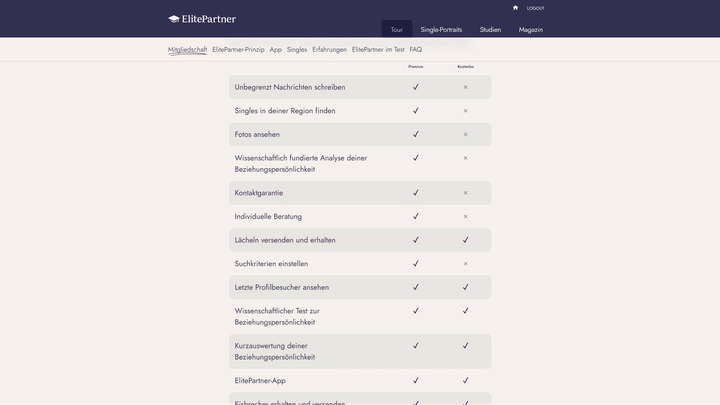This screenshot has width=720, height=405.
Task: Select the Kontaktgarantie text
Action: coord(259,193)
